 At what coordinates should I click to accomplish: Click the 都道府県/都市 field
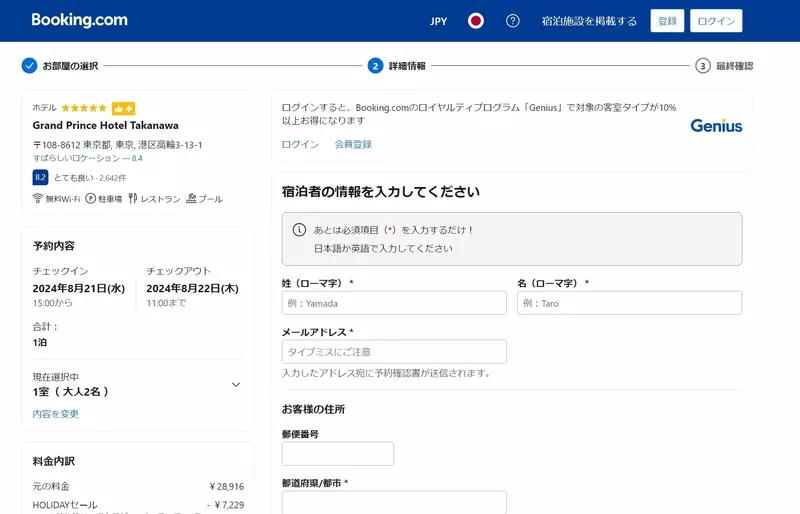point(394,502)
